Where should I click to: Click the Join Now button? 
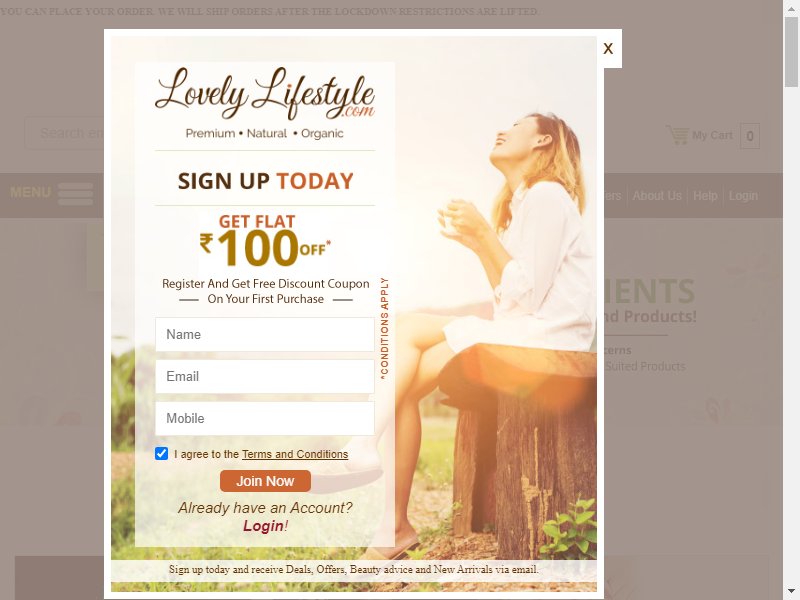pos(265,481)
